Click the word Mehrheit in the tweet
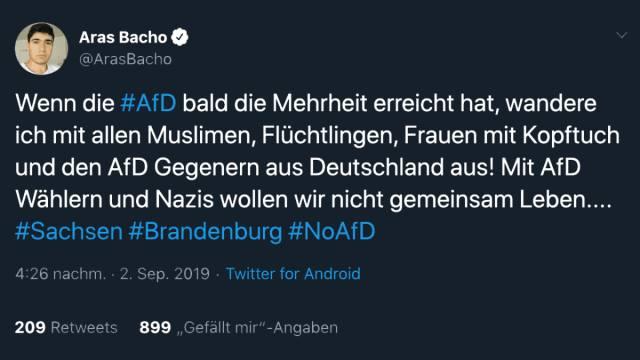Screen dimensions: 640x360 (x=320, y=103)
